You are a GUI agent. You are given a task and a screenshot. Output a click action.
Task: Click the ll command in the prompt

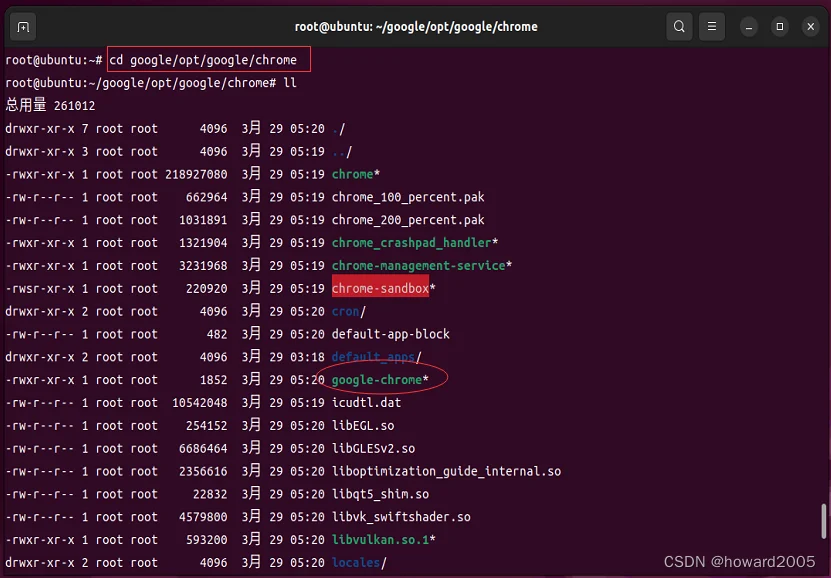click(x=290, y=83)
